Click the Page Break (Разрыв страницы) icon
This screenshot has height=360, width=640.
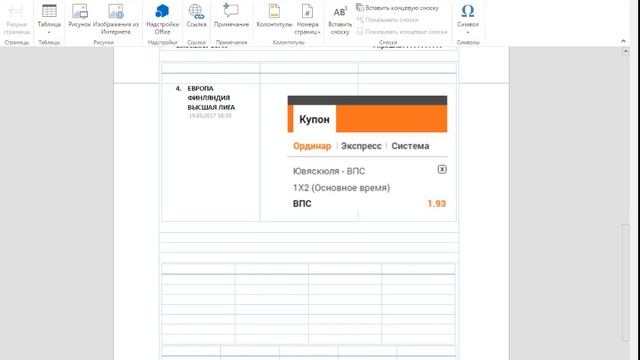coord(16,11)
